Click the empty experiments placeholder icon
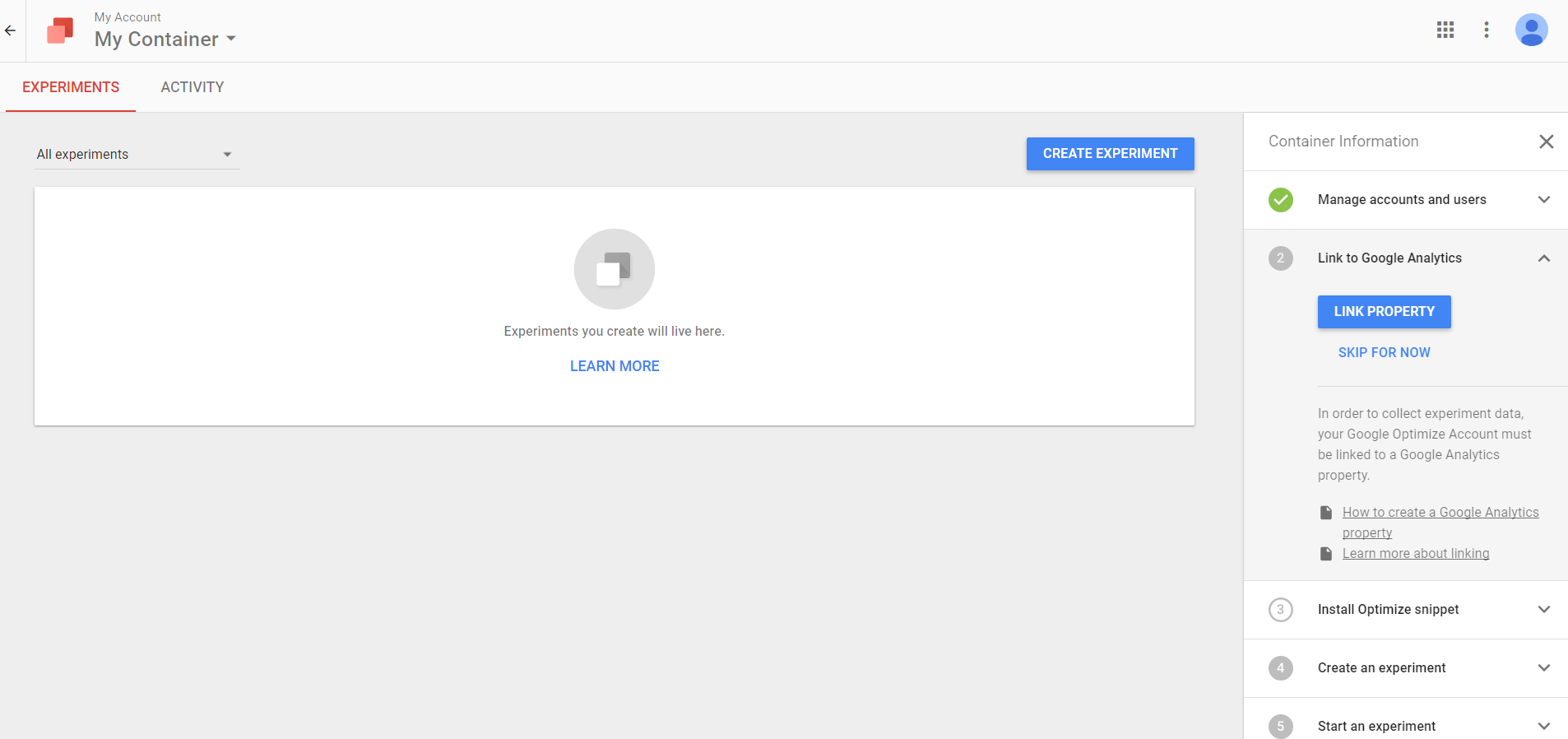1568x739 pixels. (614, 269)
